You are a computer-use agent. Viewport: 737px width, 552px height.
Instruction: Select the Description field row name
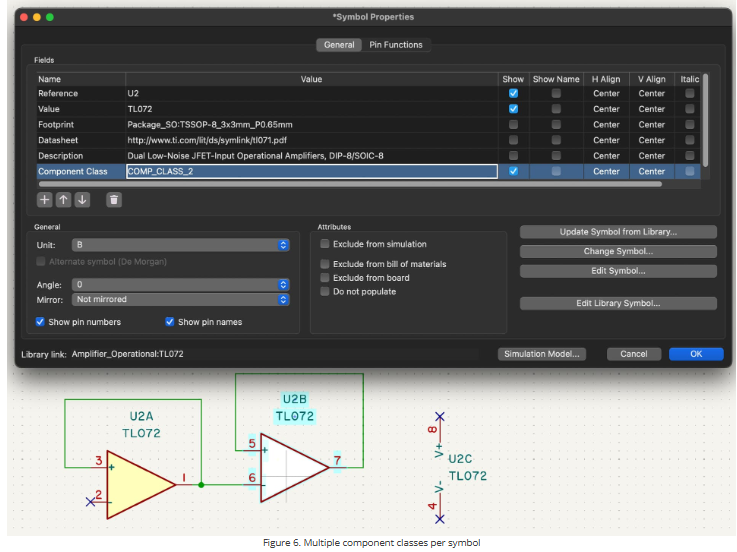click(61, 156)
